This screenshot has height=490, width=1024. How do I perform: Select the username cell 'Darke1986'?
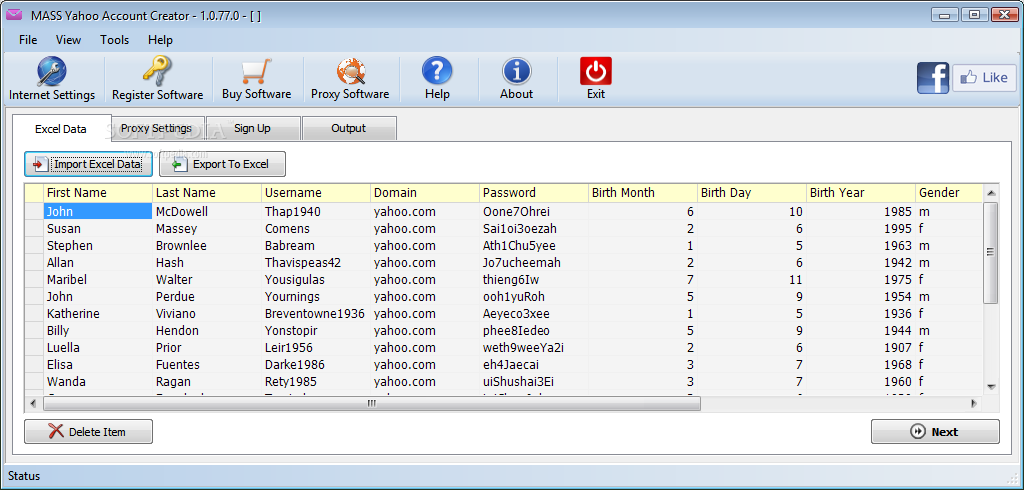(316, 365)
